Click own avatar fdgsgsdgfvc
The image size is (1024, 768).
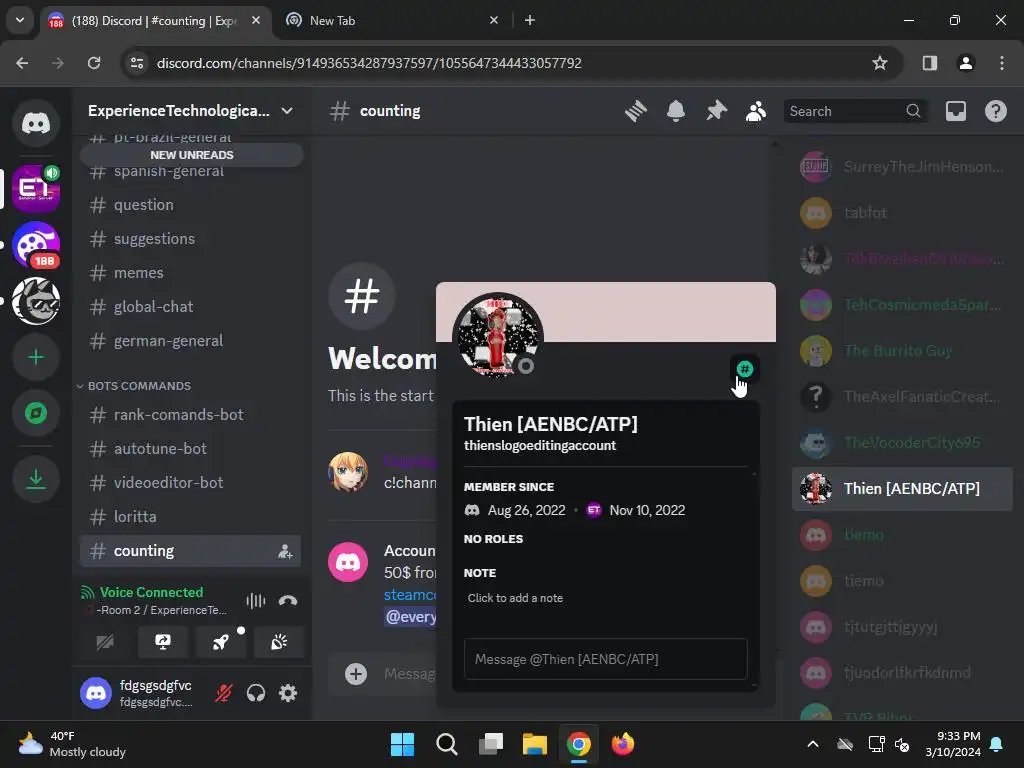click(96, 693)
